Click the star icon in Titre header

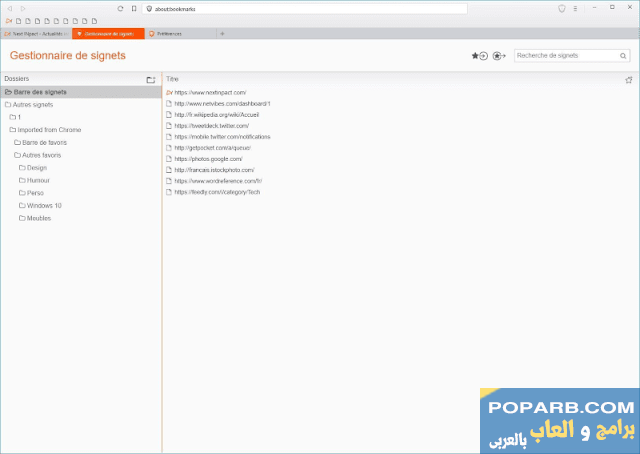point(629,79)
